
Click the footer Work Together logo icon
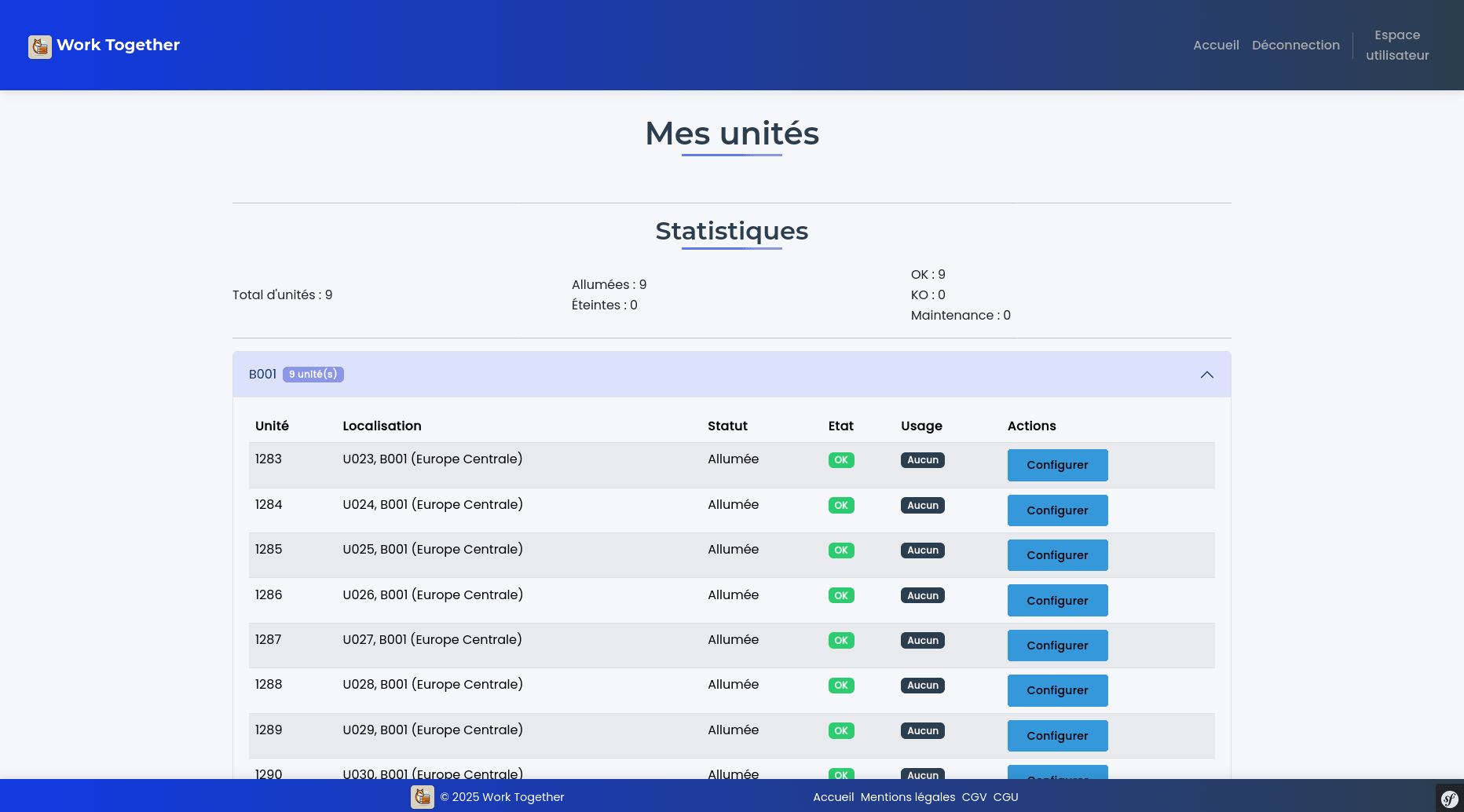pos(423,797)
